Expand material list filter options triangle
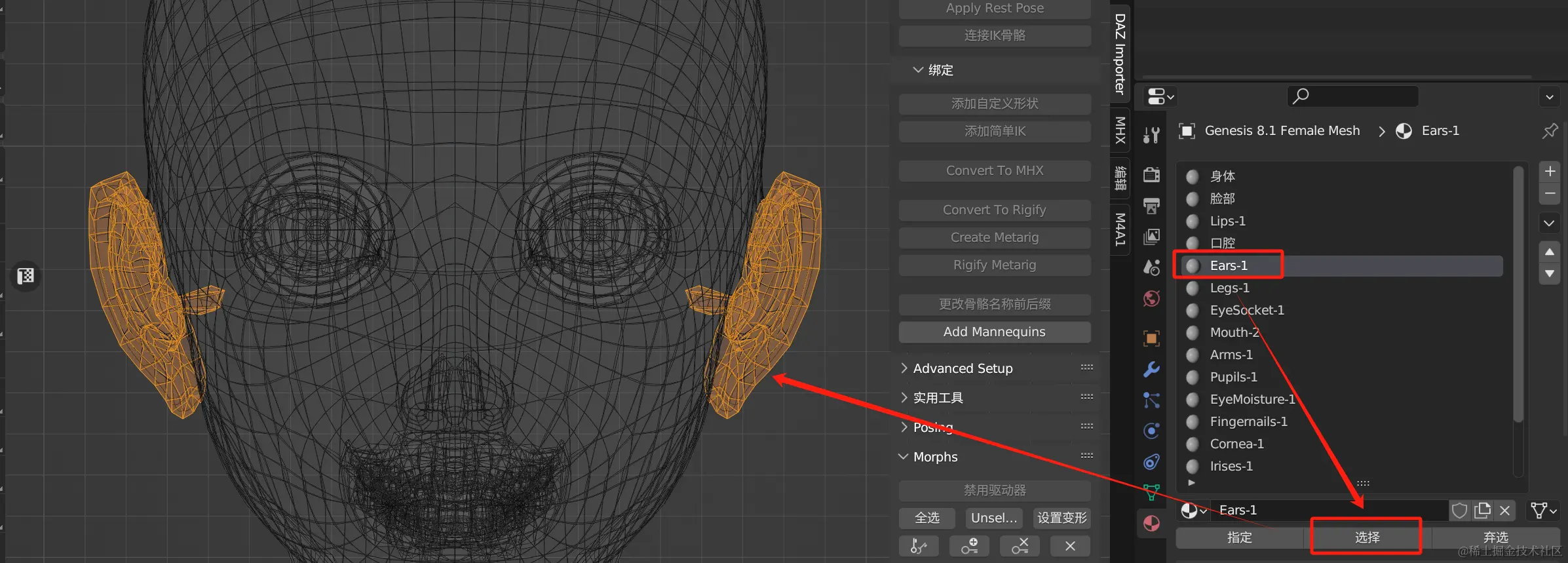The height and width of the screenshot is (563, 1568). (x=1191, y=483)
